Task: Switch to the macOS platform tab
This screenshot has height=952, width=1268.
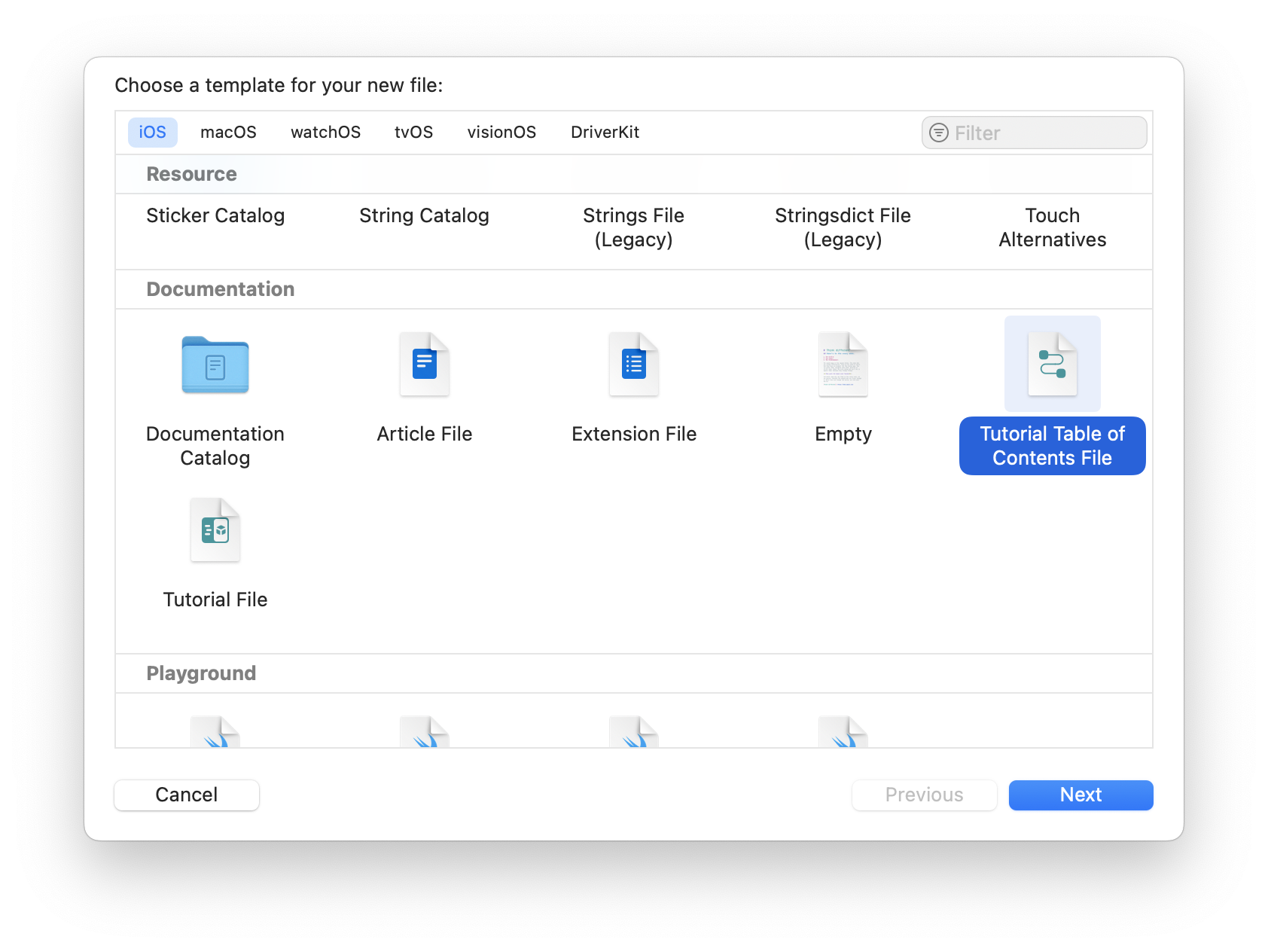Action: click(x=228, y=133)
